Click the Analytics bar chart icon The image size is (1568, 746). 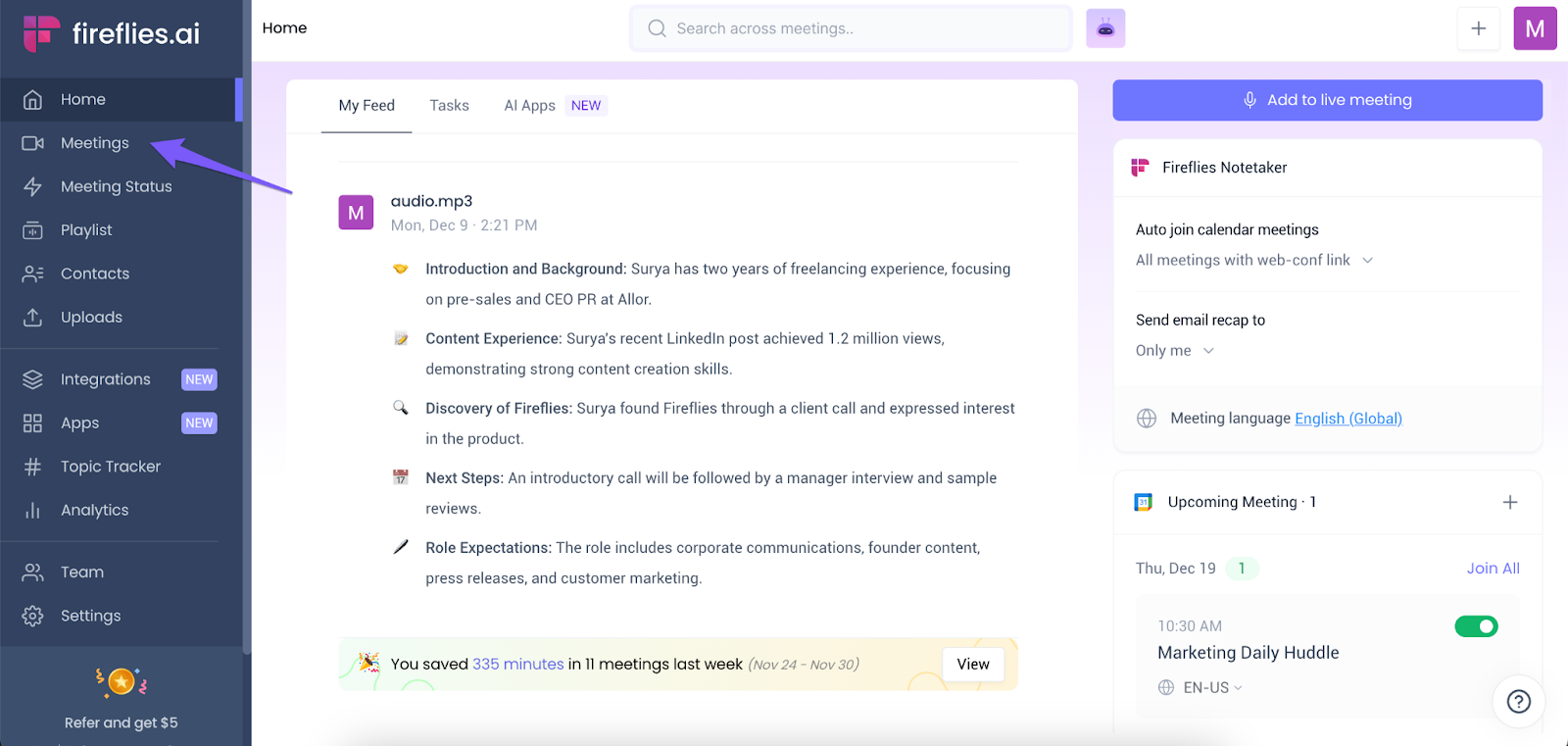click(32, 510)
